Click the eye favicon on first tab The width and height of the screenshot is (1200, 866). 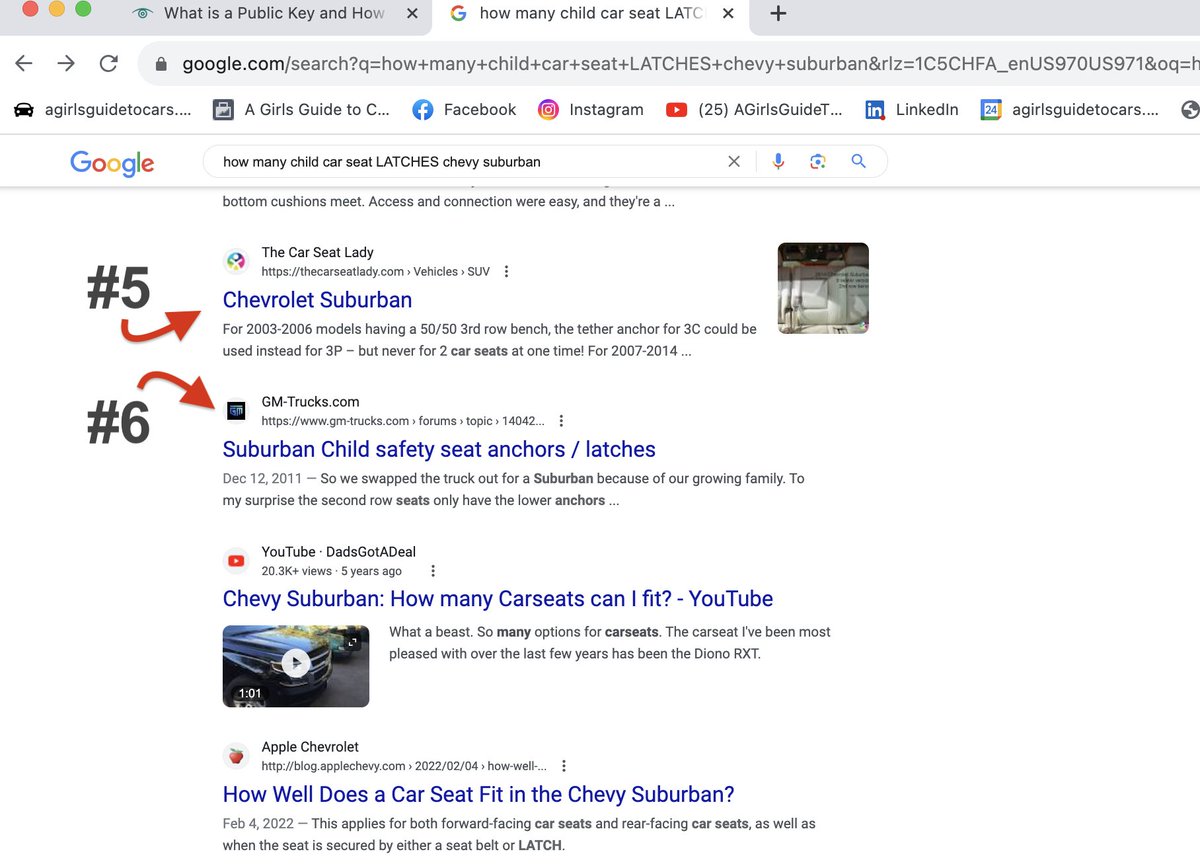point(144,14)
